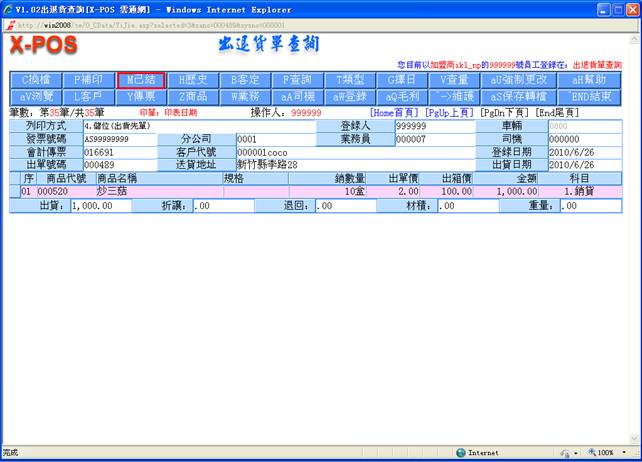Go to first record via Home首頁

pyautogui.click(x=395, y=113)
